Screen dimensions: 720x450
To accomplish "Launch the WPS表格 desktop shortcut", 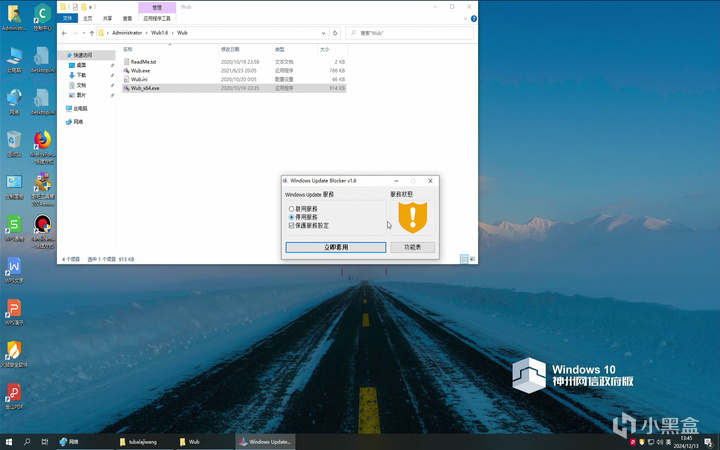I will coord(14,228).
